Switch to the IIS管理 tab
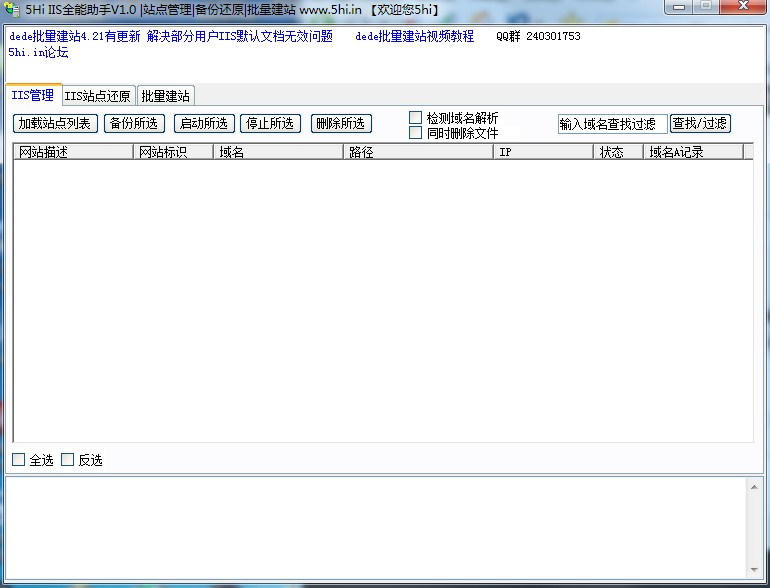 point(33,95)
